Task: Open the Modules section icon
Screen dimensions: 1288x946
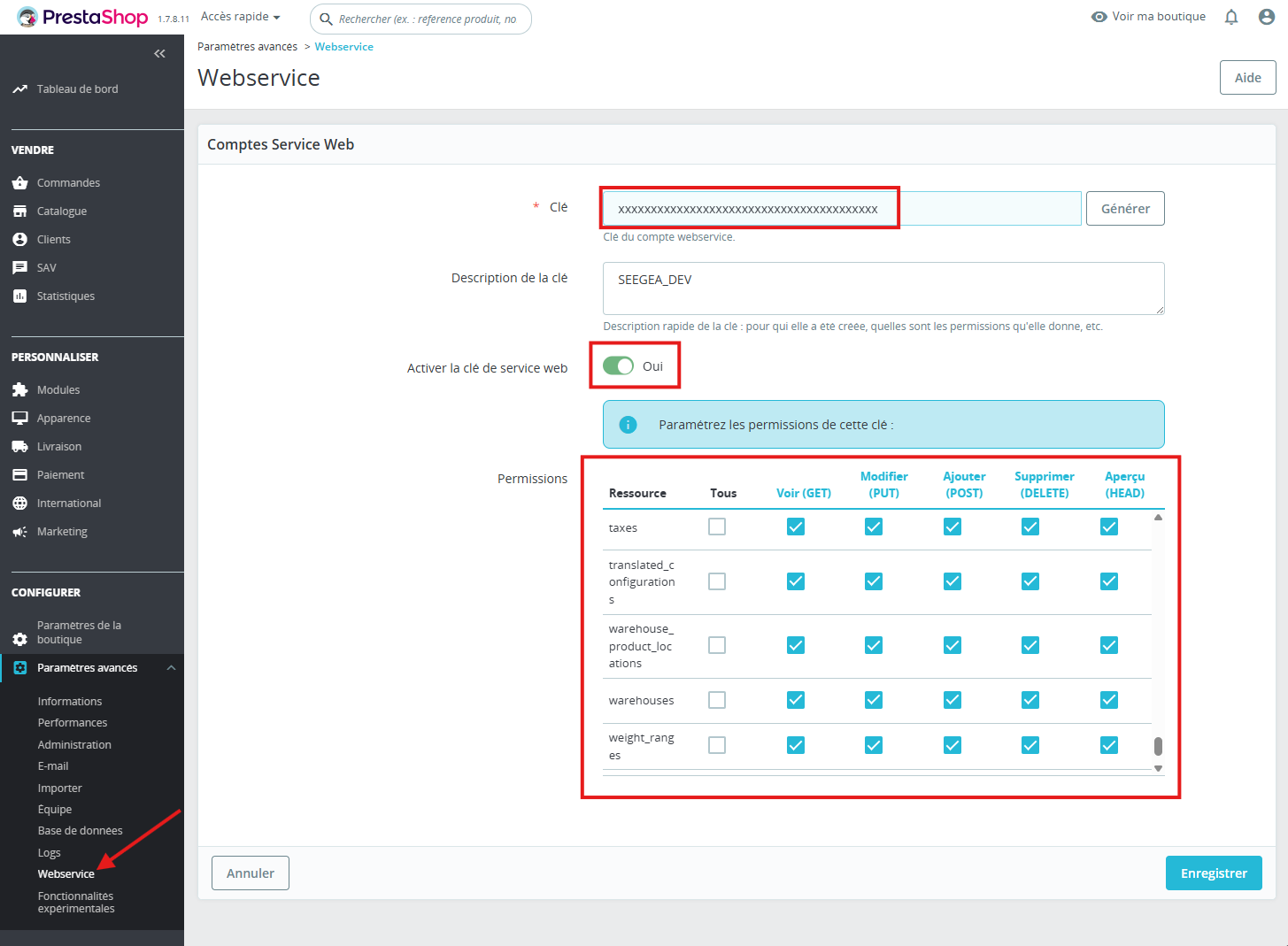Action: click(21, 389)
